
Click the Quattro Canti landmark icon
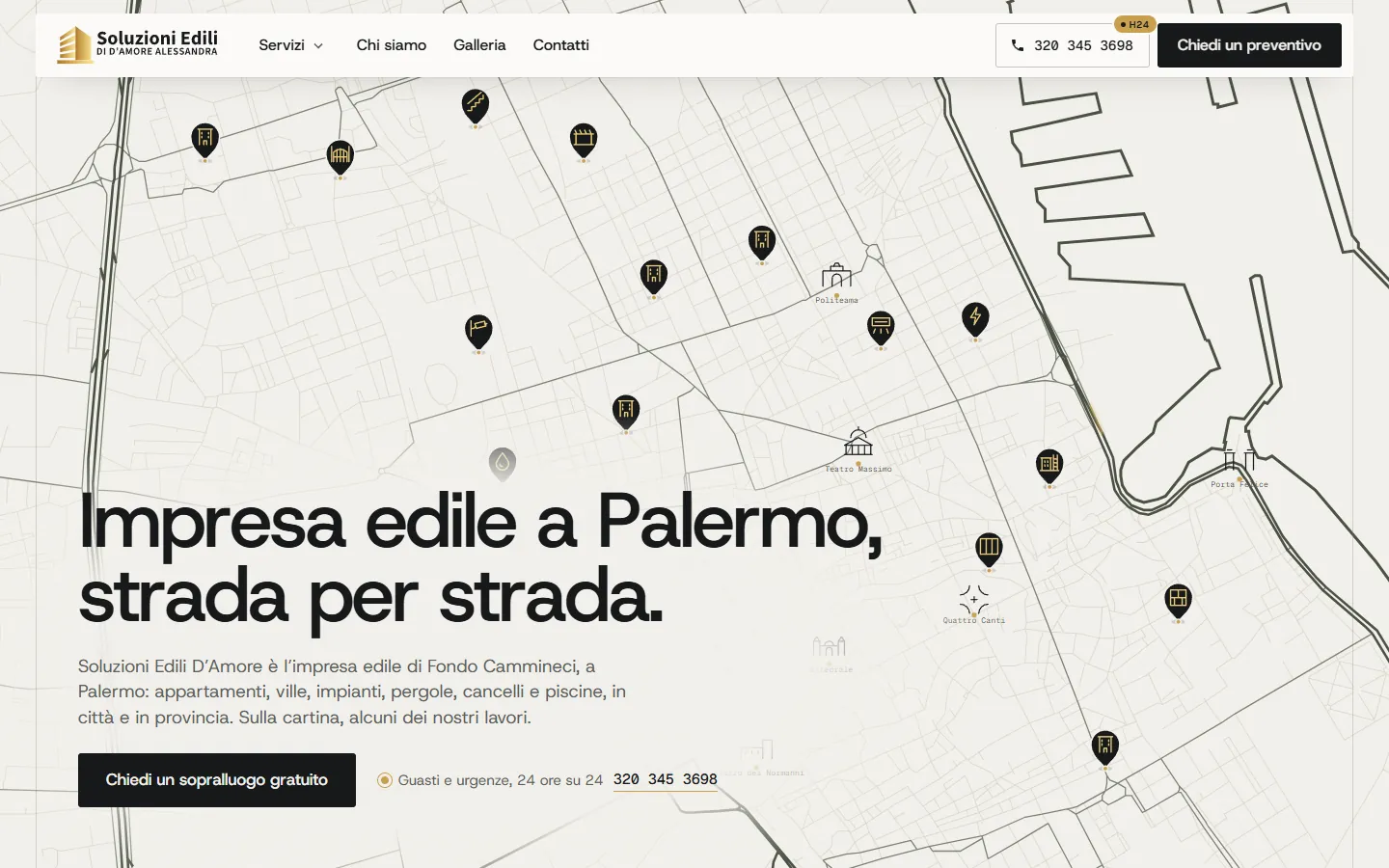pos(974,600)
